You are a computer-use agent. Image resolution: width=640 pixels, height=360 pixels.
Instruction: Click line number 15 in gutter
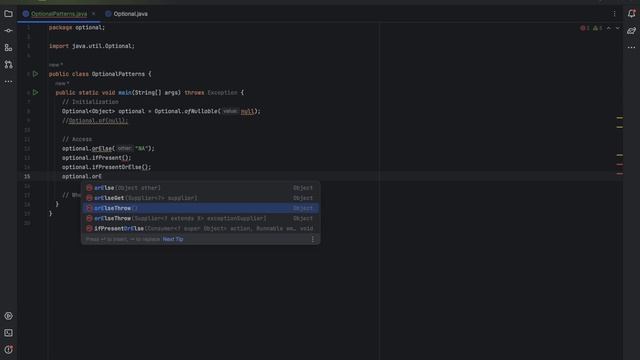click(27, 177)
